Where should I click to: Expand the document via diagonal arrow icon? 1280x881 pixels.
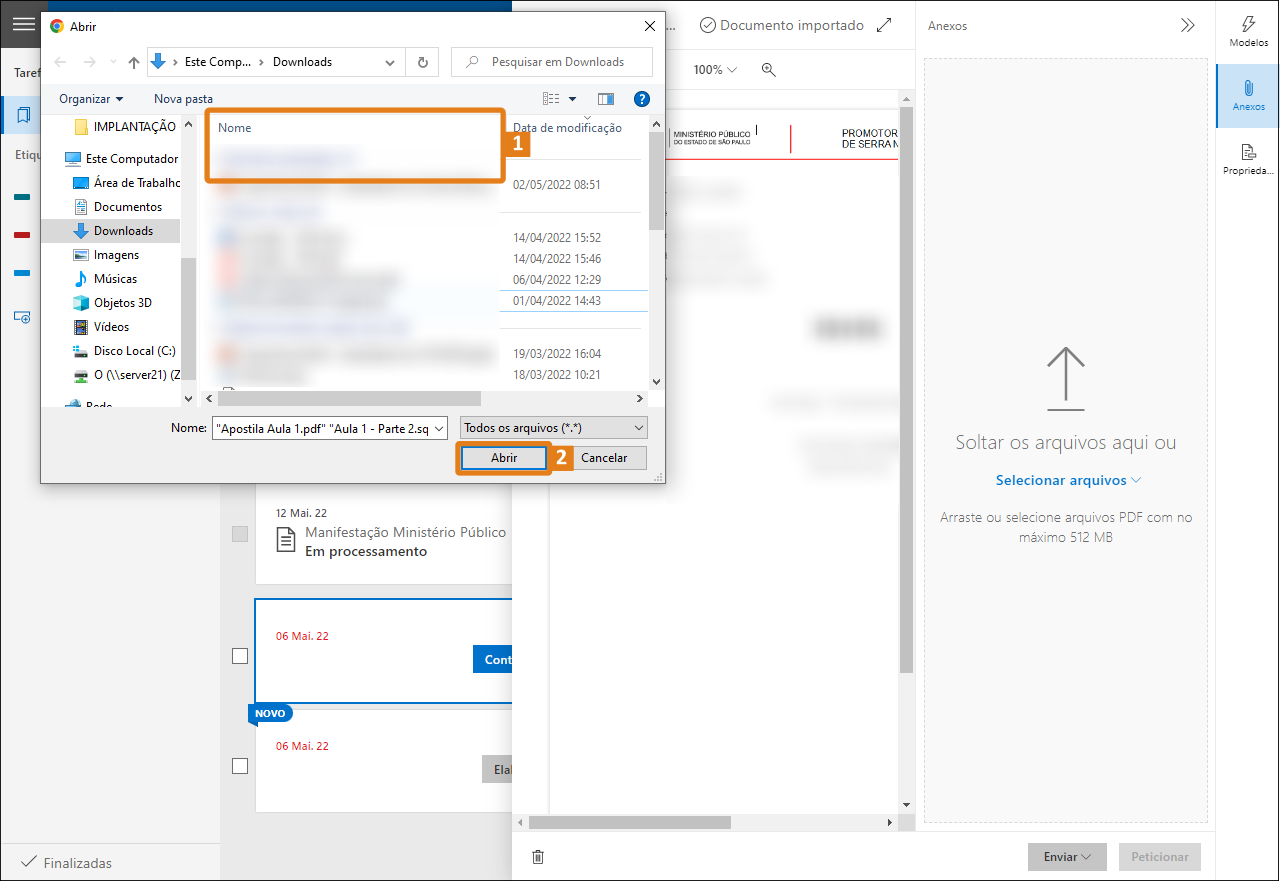click(884, 25)
